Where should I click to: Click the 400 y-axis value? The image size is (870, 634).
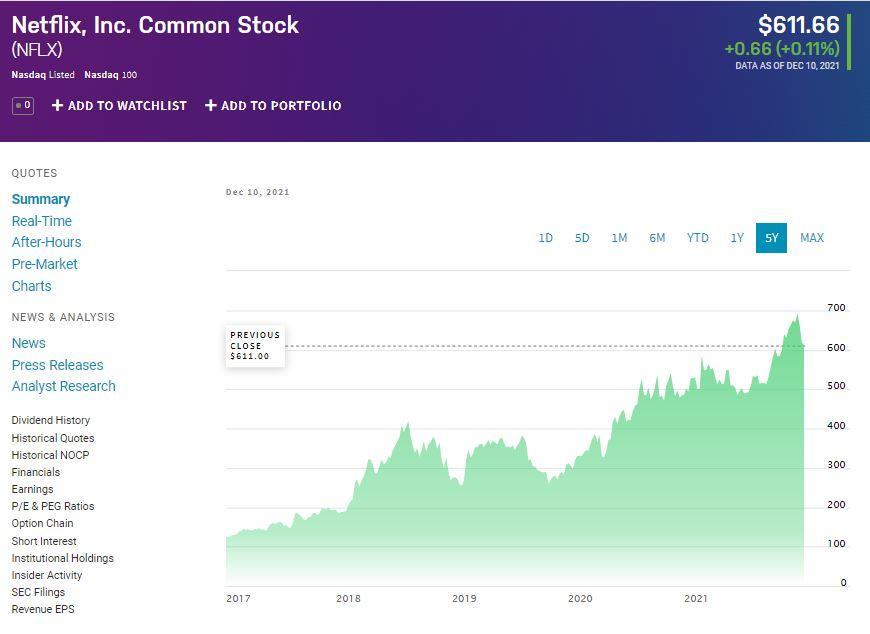836,426
